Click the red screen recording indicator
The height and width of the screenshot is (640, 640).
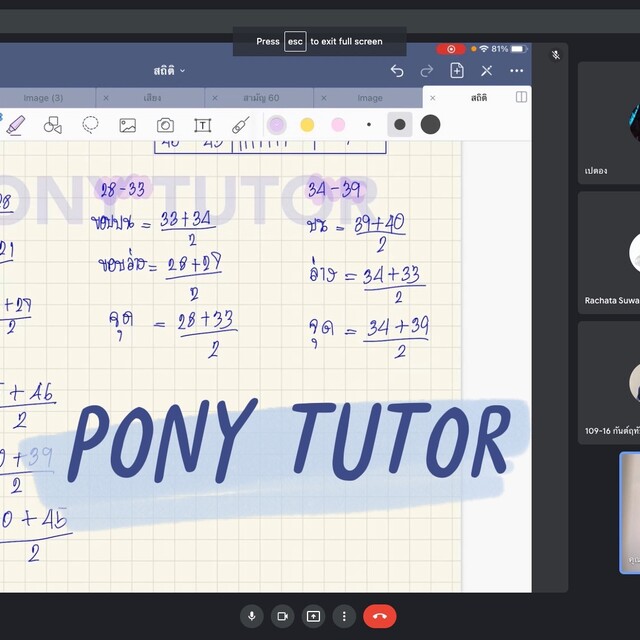click(451, 49)
